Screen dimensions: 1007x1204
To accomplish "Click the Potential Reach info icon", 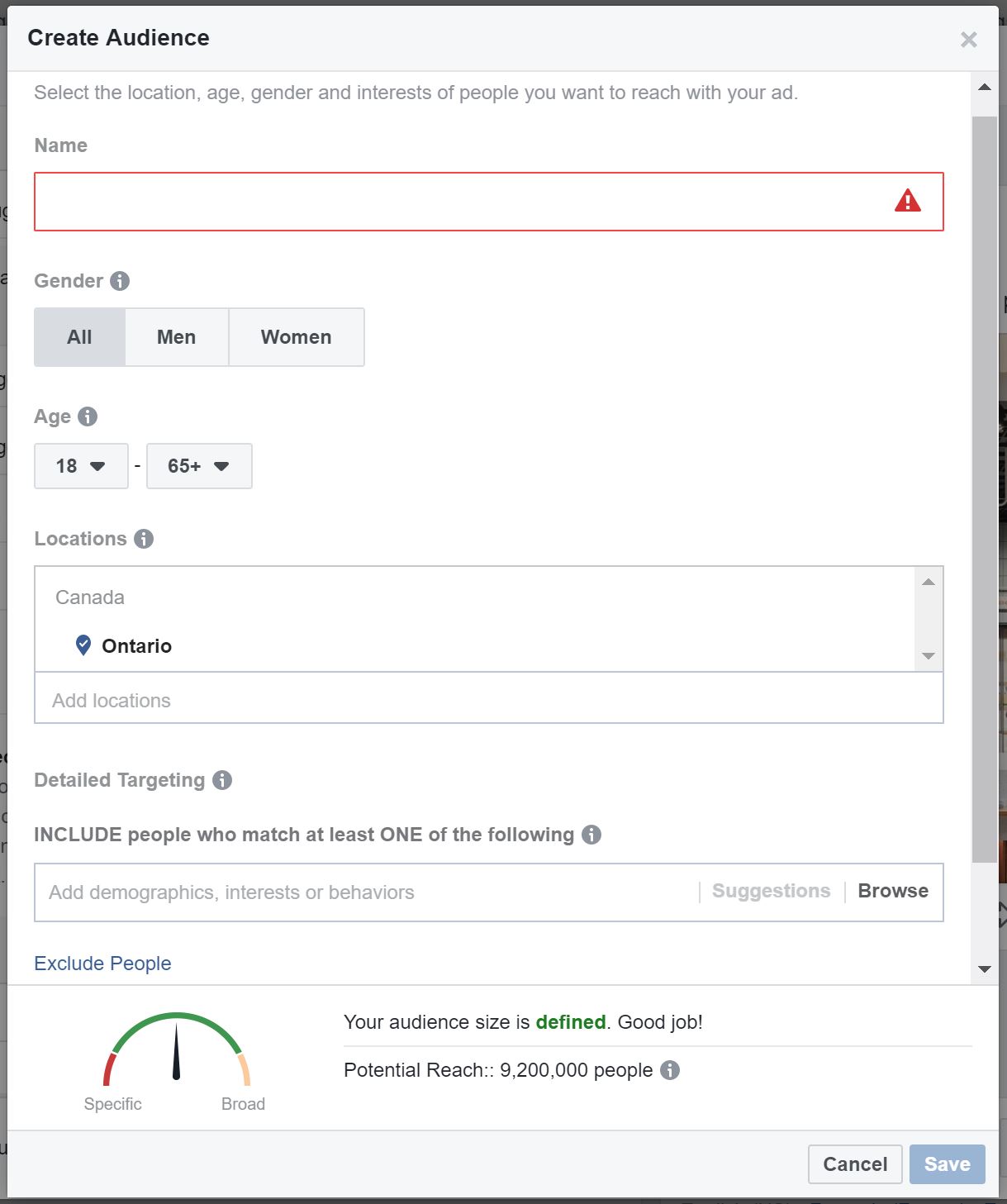I will [670, 1070].
